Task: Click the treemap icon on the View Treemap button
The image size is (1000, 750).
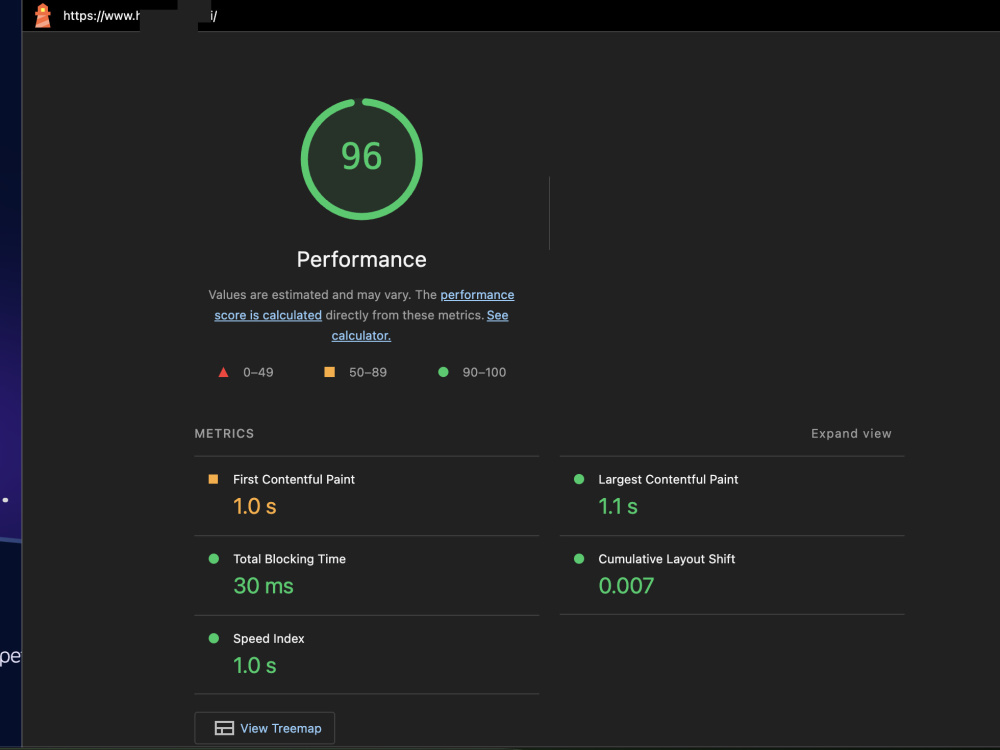Action: (x=224, y=728)
